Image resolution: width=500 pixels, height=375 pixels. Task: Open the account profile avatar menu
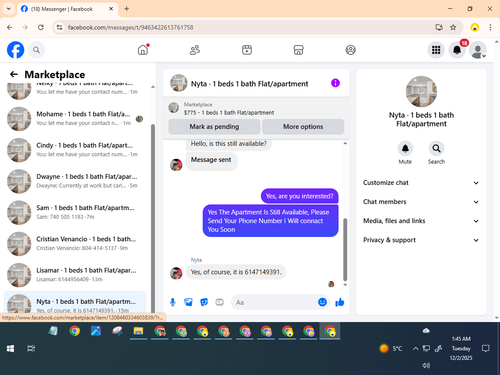pyautogui.click(x=478, y=50)
